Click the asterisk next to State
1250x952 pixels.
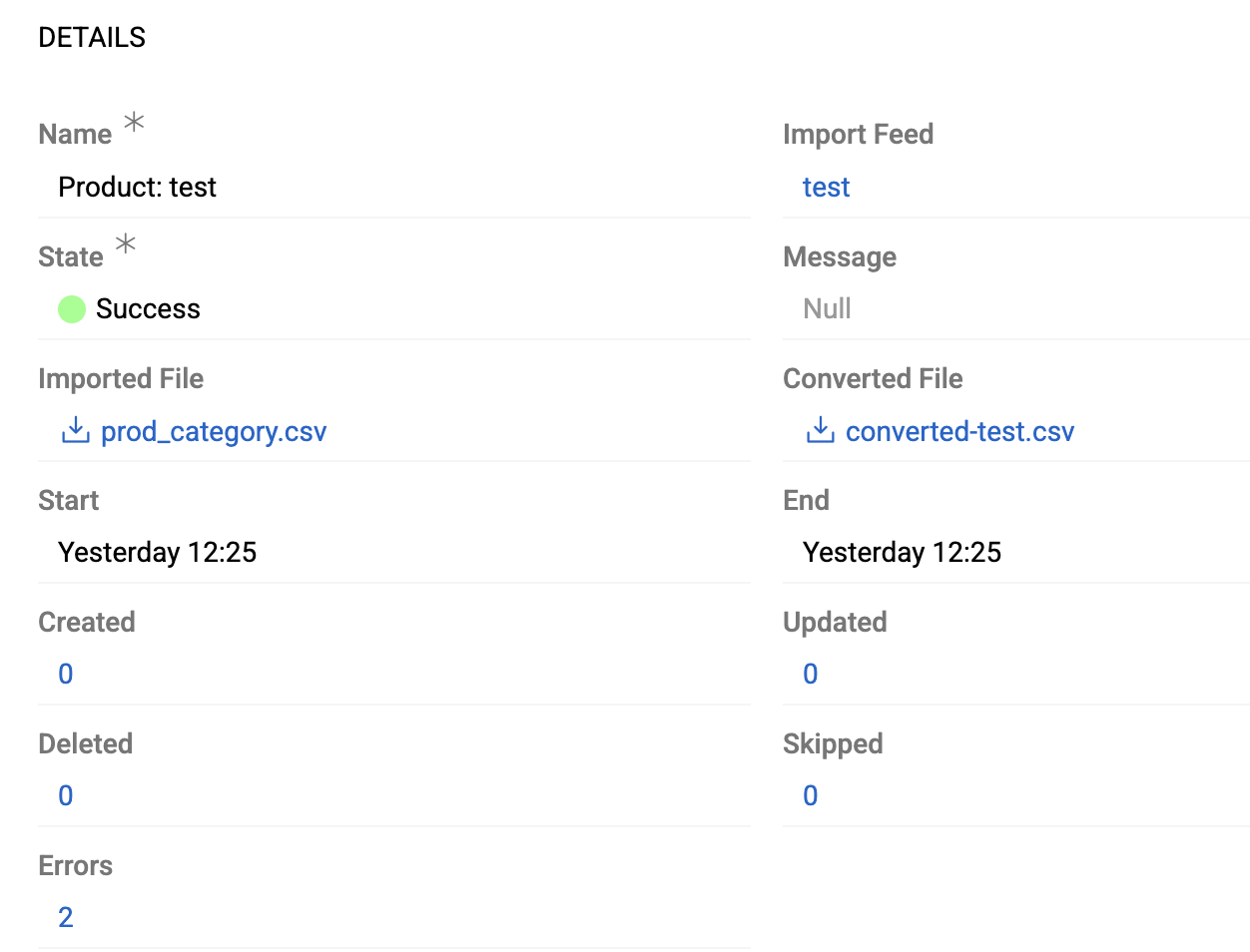point(124,244)
